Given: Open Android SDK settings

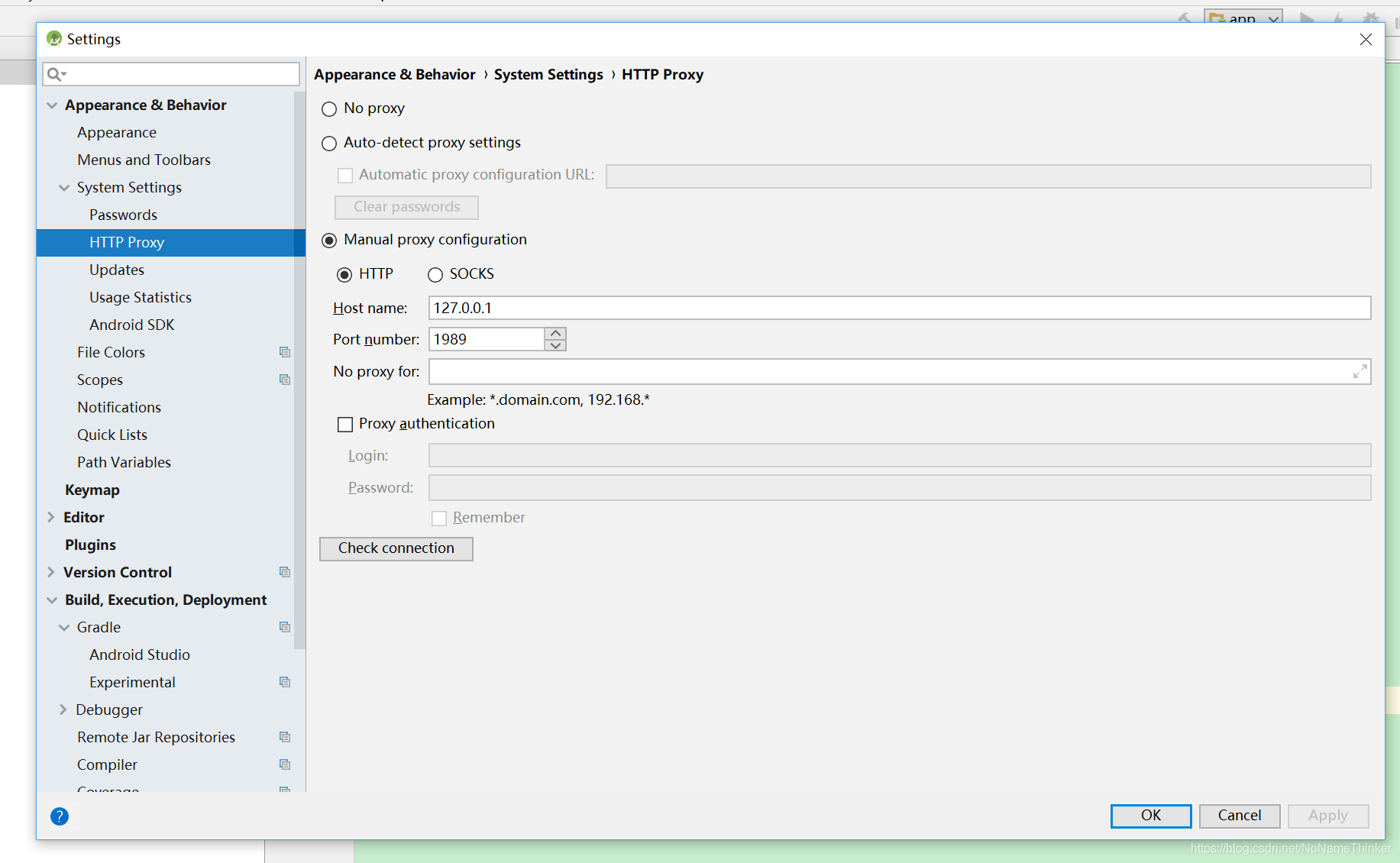Looking at the screenshot, I should (x=131, y=325).
